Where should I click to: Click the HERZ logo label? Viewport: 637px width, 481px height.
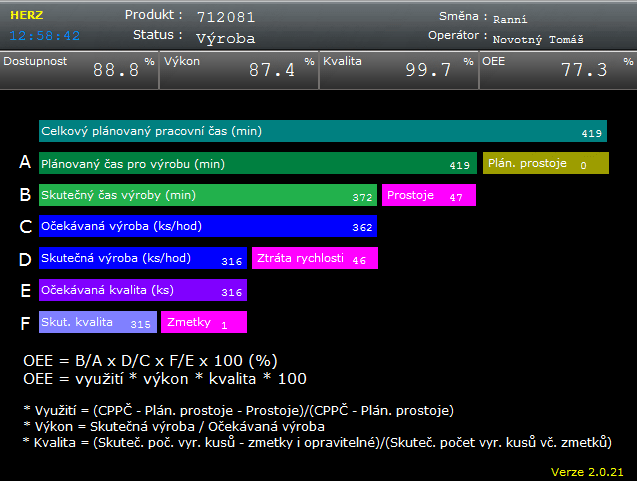click(26, 17)
